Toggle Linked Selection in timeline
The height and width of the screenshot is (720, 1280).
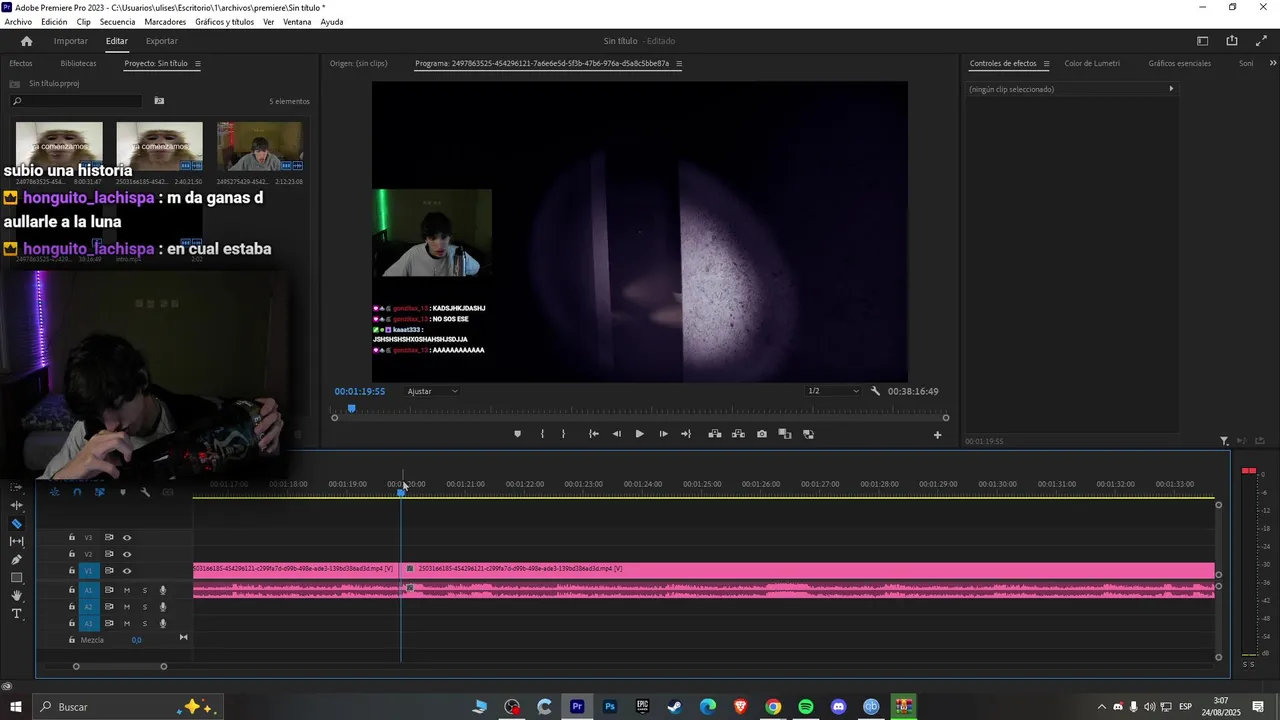pos(100,492)
